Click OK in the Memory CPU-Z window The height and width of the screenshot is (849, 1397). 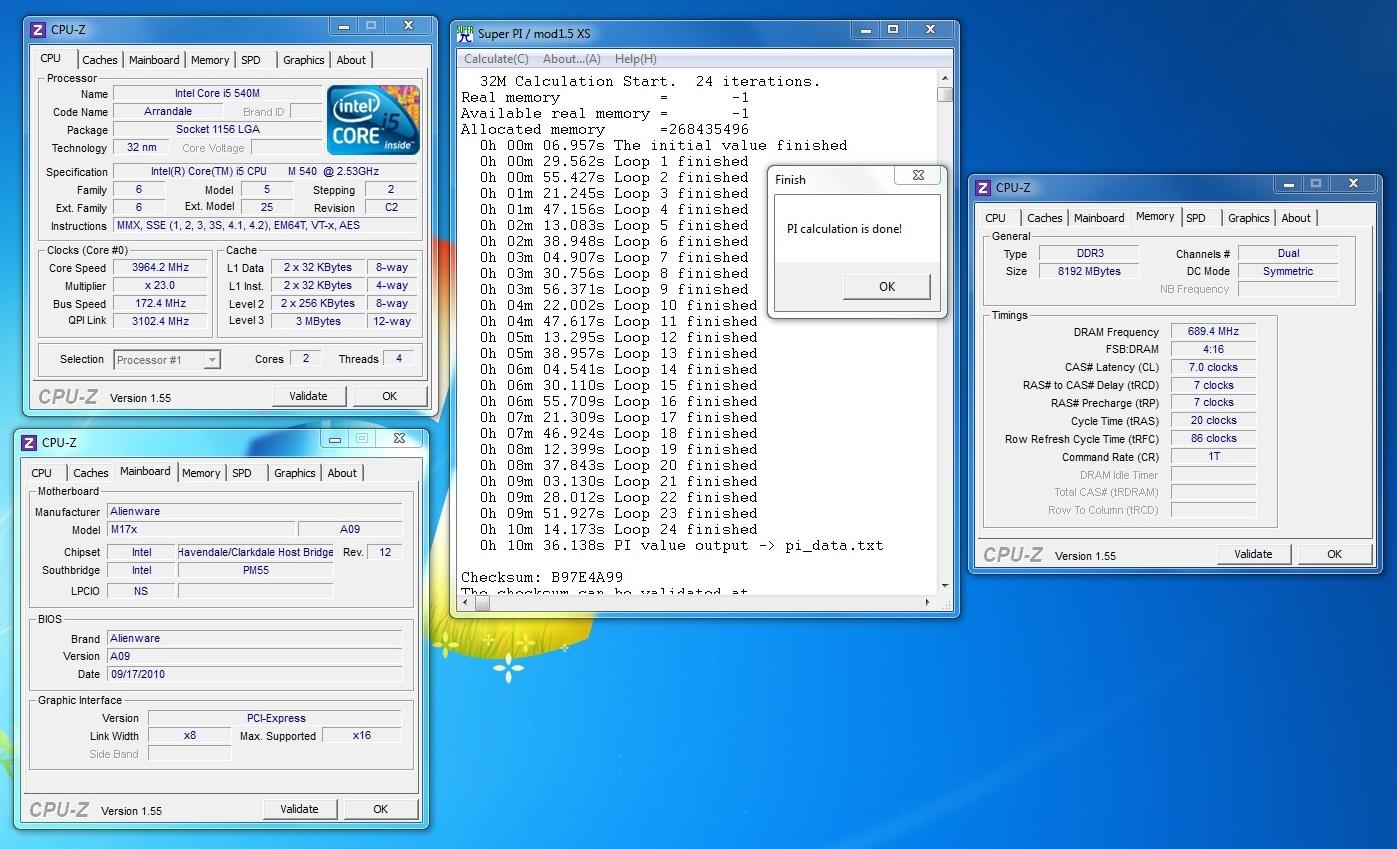point(1335,554)
